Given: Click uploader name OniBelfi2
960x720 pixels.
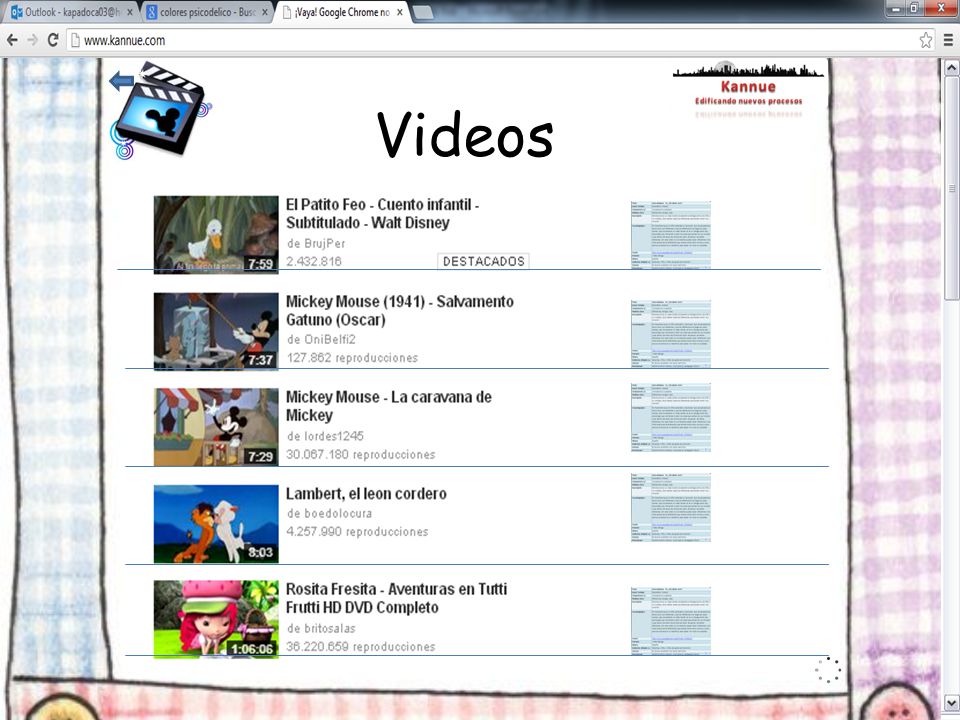Looking at the screenshot, I should [329, 339].
